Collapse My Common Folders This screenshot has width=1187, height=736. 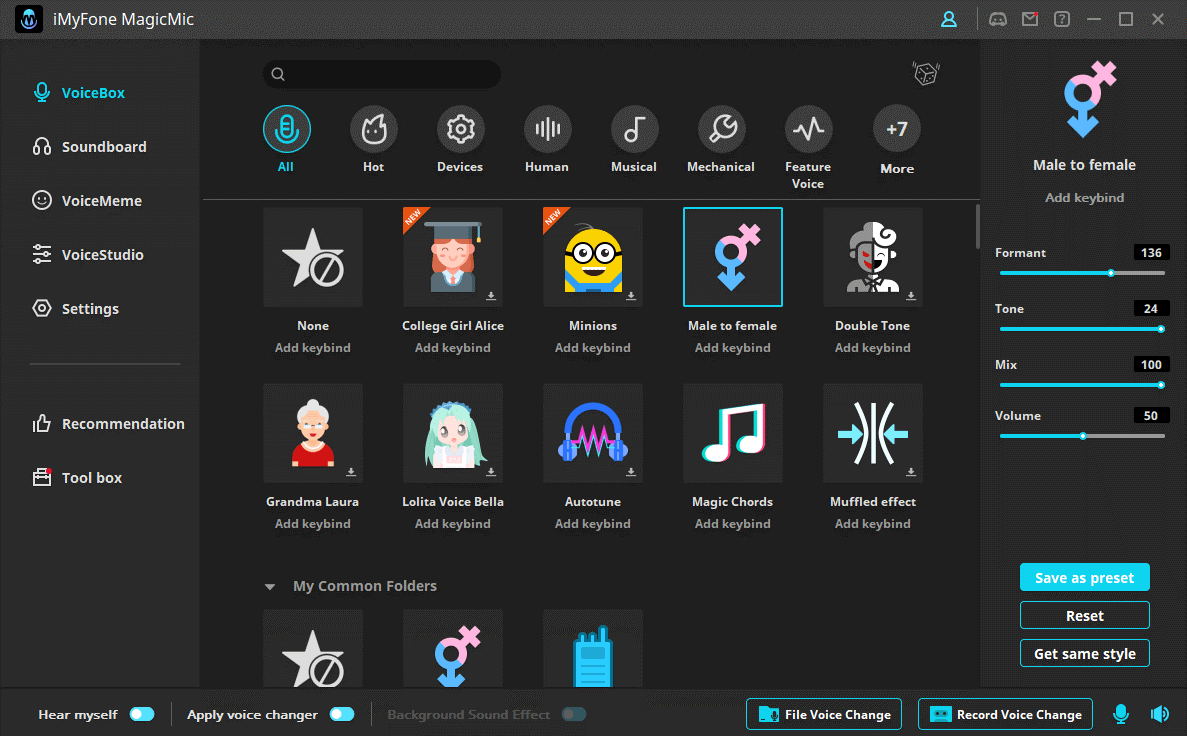pos(268,587)
